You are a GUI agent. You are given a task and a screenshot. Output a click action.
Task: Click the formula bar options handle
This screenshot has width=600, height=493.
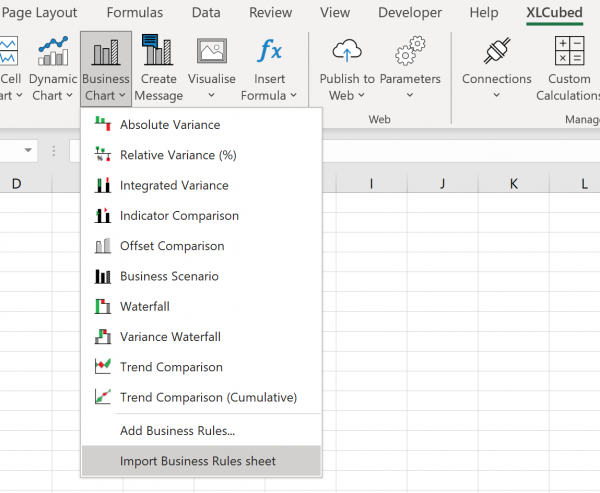point(54,151)
